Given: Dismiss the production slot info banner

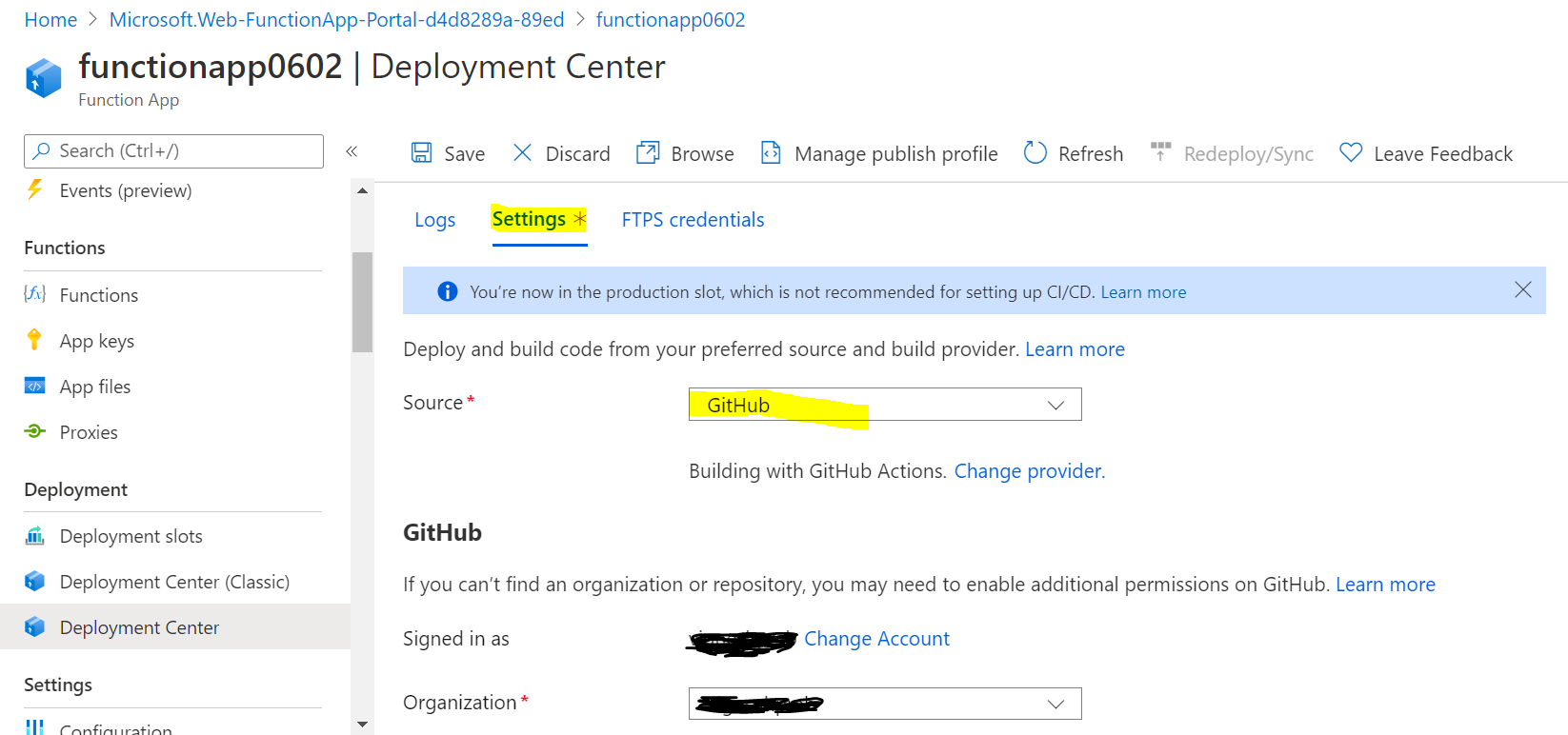Looking at the screenshot, I should 1522,289.
